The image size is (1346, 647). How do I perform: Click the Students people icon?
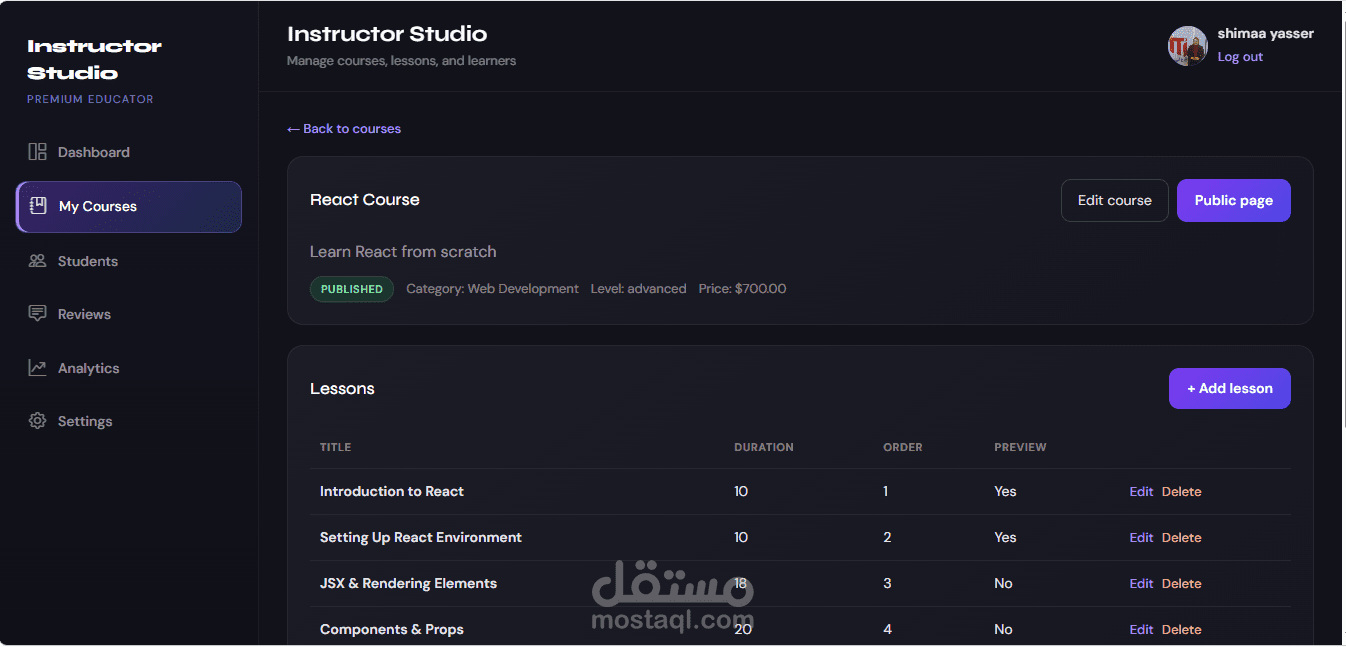(x=37, y=261)
